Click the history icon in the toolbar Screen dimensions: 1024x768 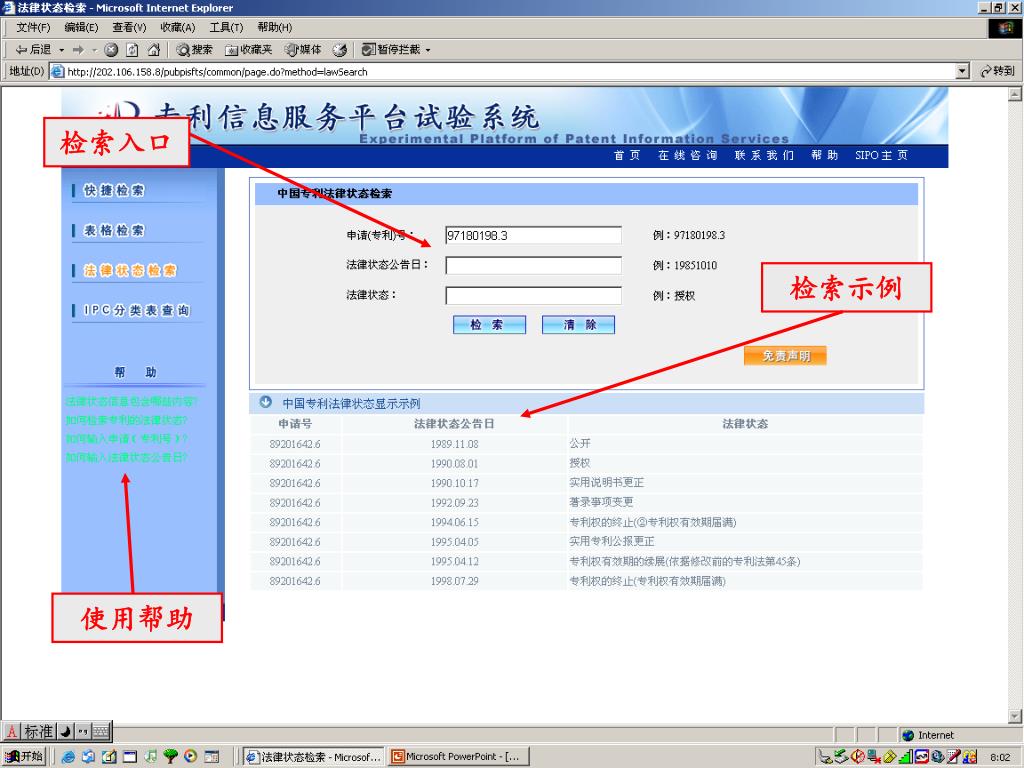click(340, 50)
